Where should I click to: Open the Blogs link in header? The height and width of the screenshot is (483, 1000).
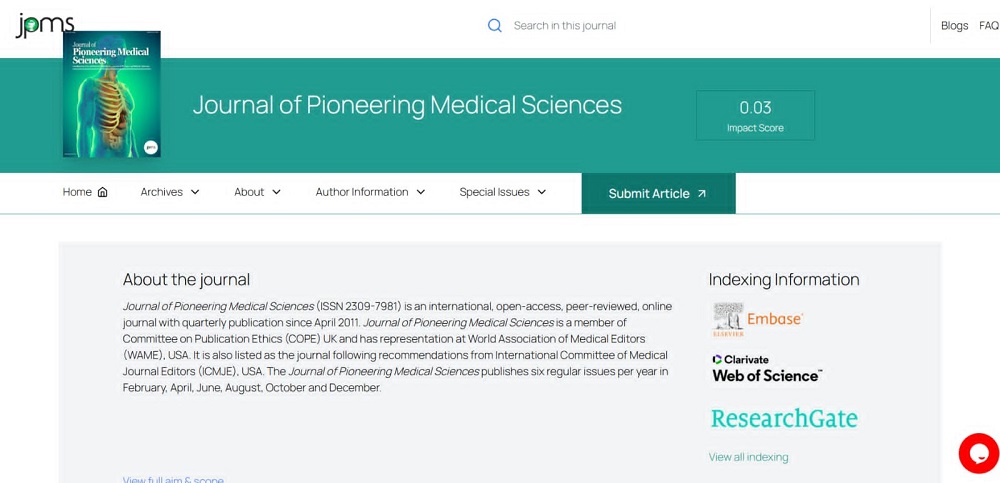955,26
